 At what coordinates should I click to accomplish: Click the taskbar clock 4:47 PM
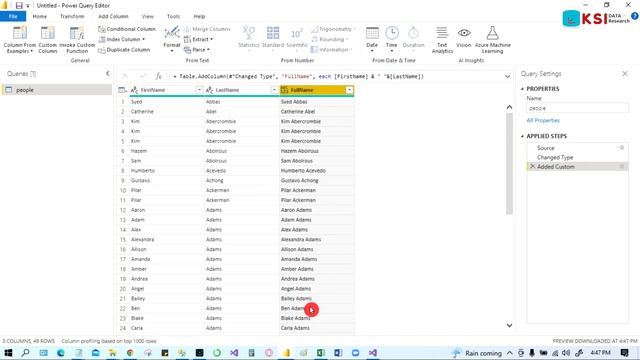tap(600, 353)
